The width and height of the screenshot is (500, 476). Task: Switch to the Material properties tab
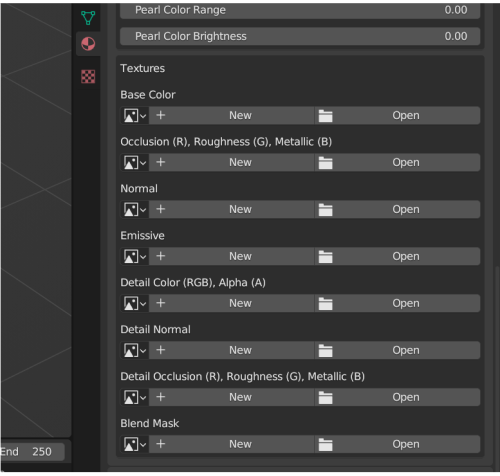88,44
